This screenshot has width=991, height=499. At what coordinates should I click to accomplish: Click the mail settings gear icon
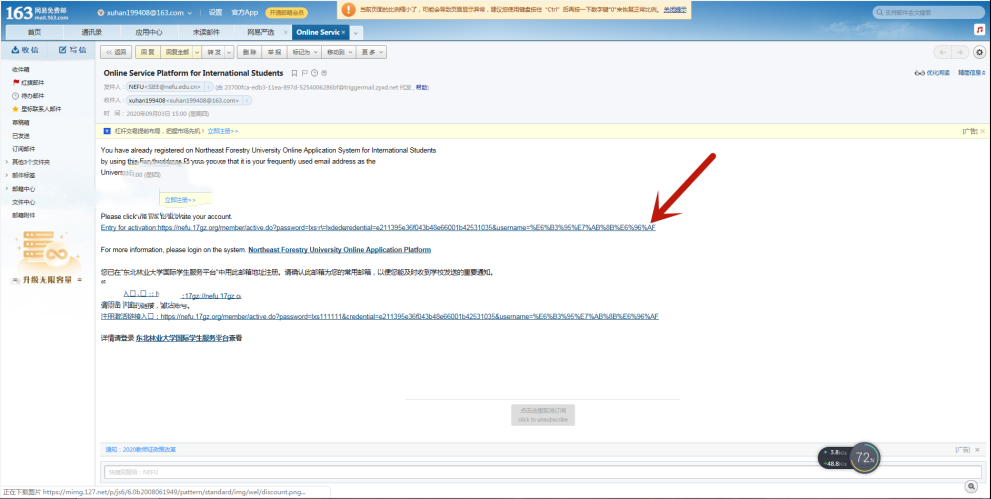pyautogui.click(x=980, y=52)
